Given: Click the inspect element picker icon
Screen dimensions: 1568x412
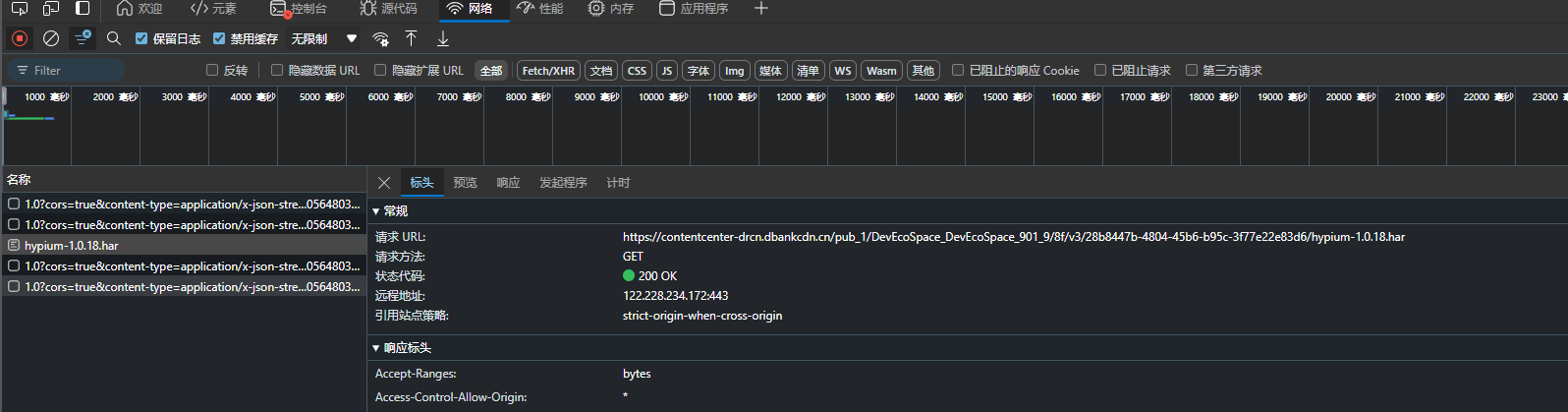Looking at the screenshot, I should click(x=19, y=9).
